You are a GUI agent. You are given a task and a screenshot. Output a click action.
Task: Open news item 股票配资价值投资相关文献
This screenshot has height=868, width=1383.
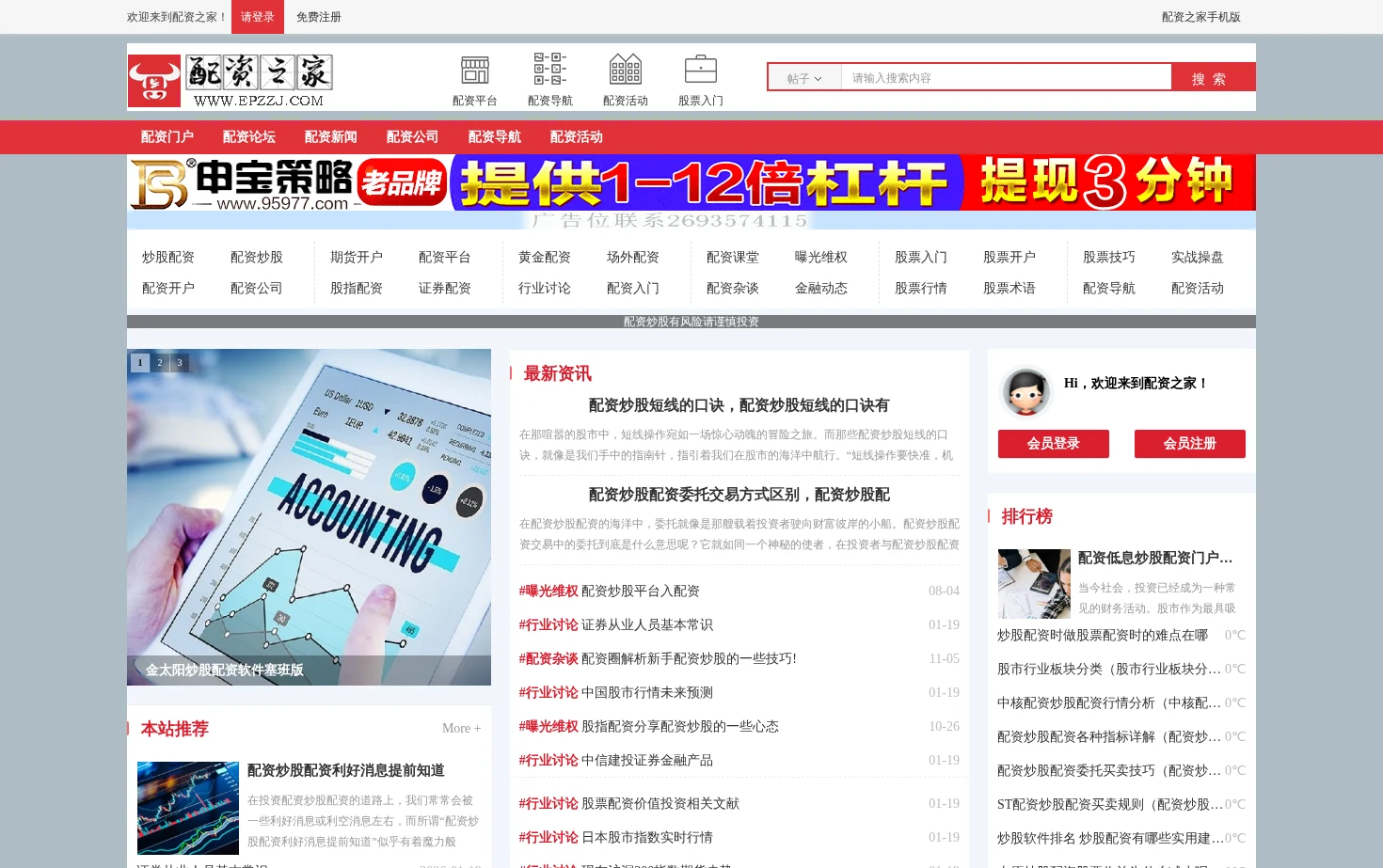coord(660,803)
